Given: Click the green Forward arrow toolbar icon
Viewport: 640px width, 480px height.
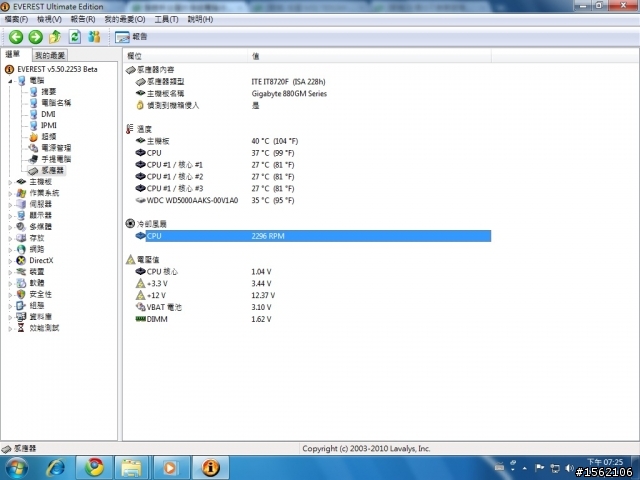Looking at the screenshot, I should coord(36,37).
